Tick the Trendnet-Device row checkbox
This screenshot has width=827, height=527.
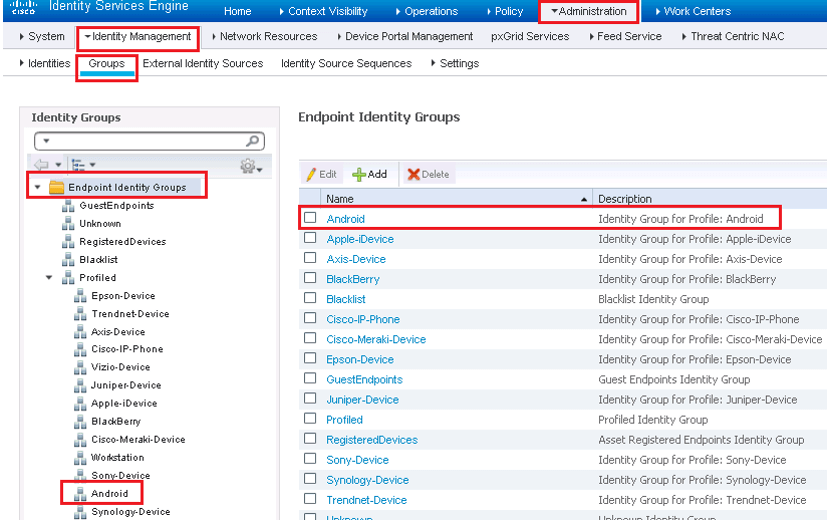tap(310, 499)
